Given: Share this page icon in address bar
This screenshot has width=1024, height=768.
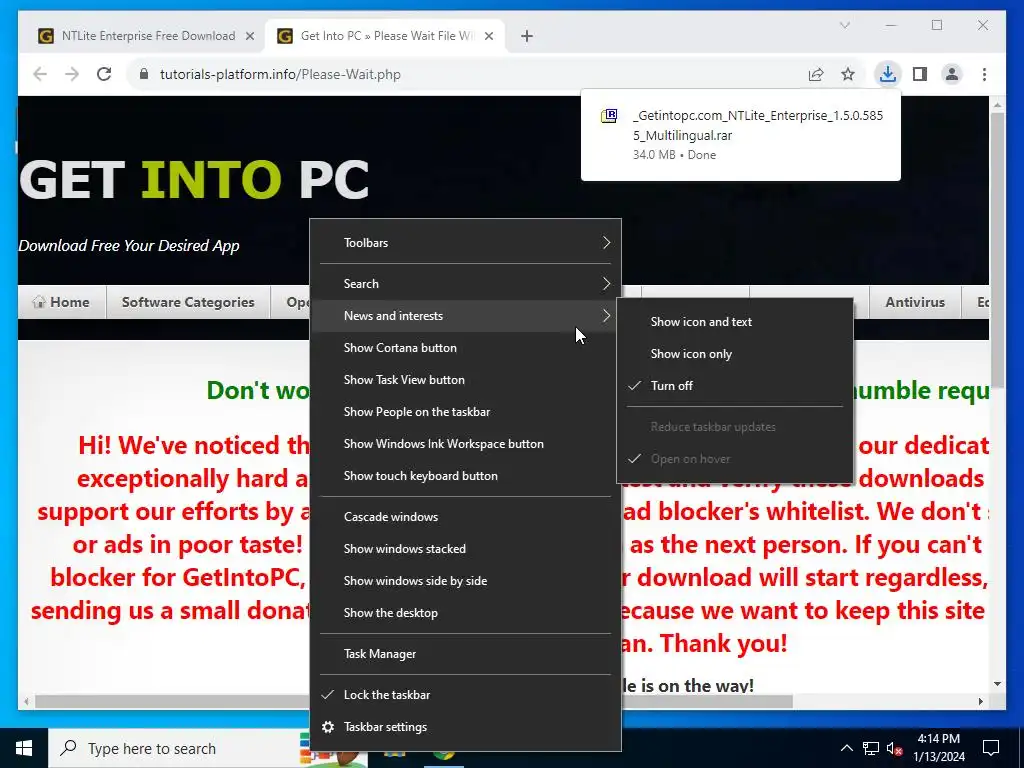Looking at the screenshot, I should pos(816,74).
